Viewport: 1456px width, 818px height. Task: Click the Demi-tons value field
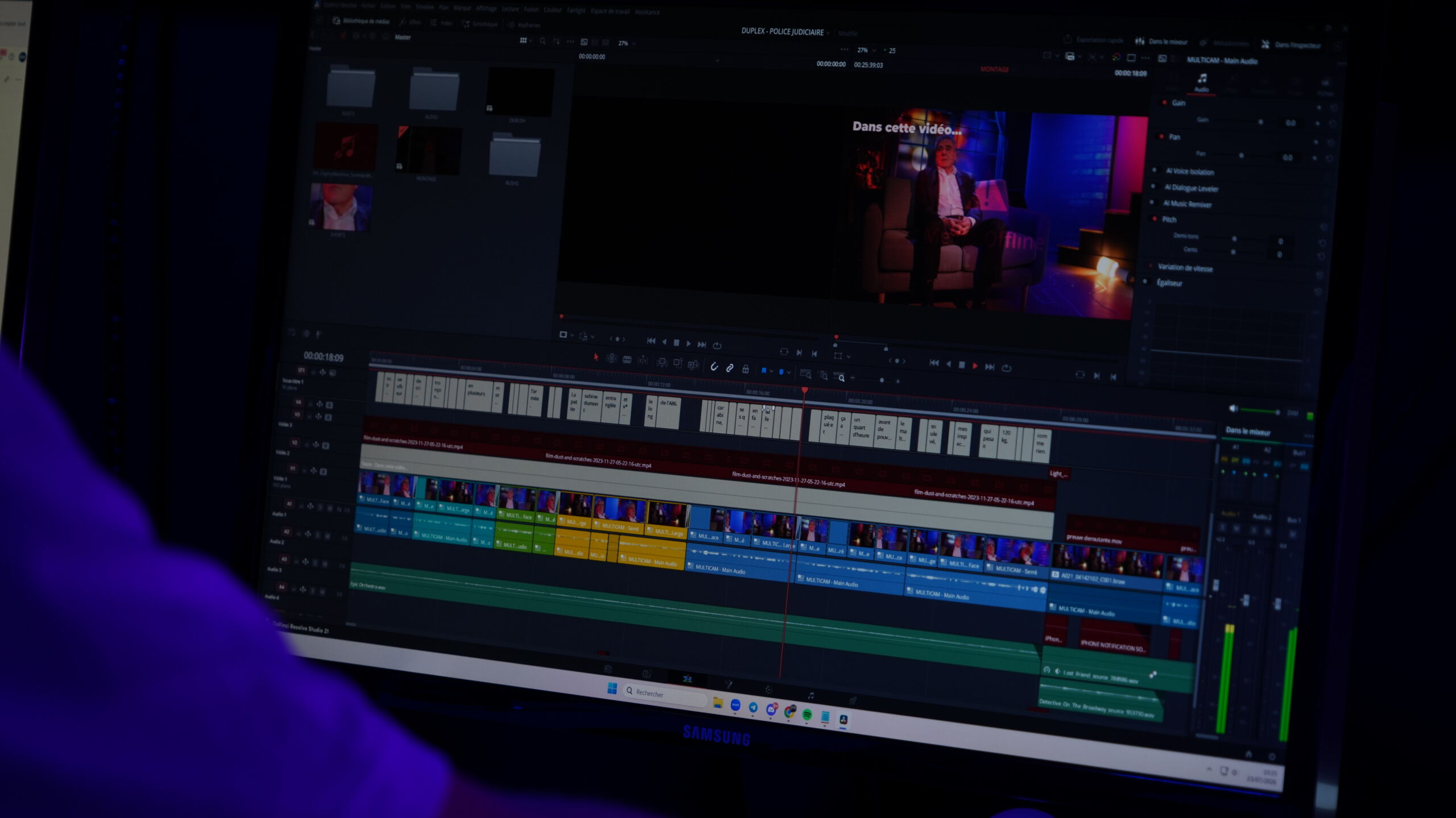[1280, 241]
